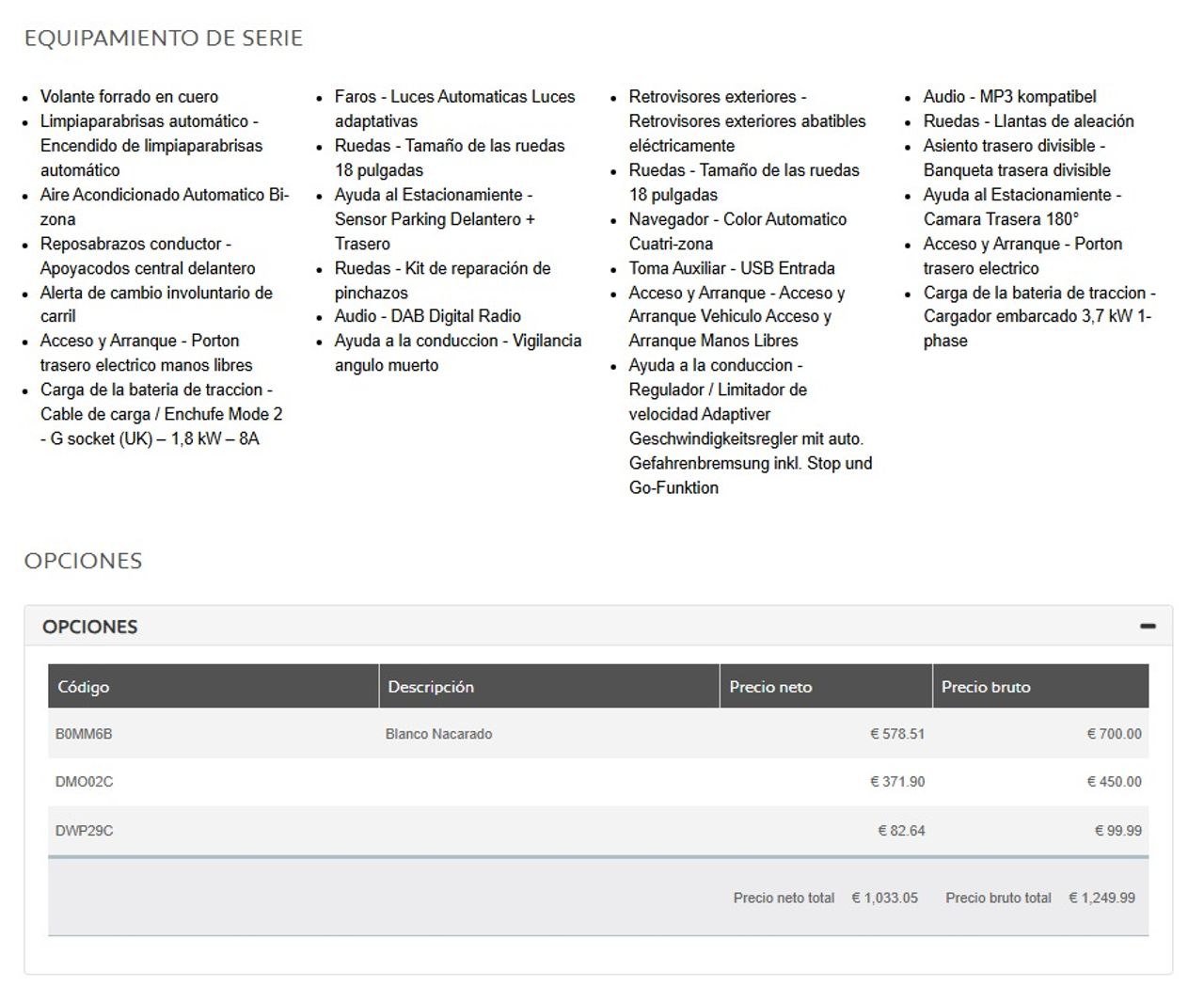
Task: Click 'Retrovisores exteriores abatibles eléctricamente' item
Action: click(x=747, y=121)
